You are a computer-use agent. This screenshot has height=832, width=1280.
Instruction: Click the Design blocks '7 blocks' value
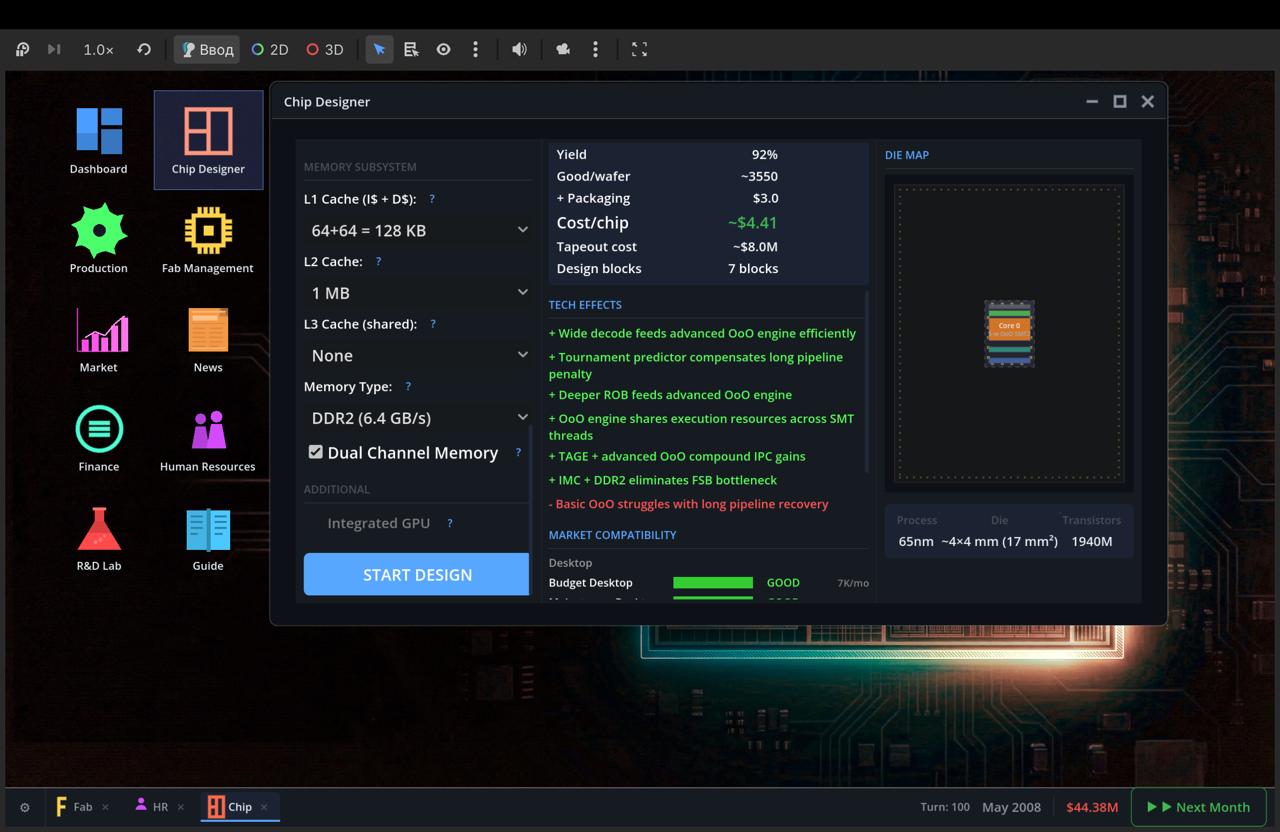[752, 269]
